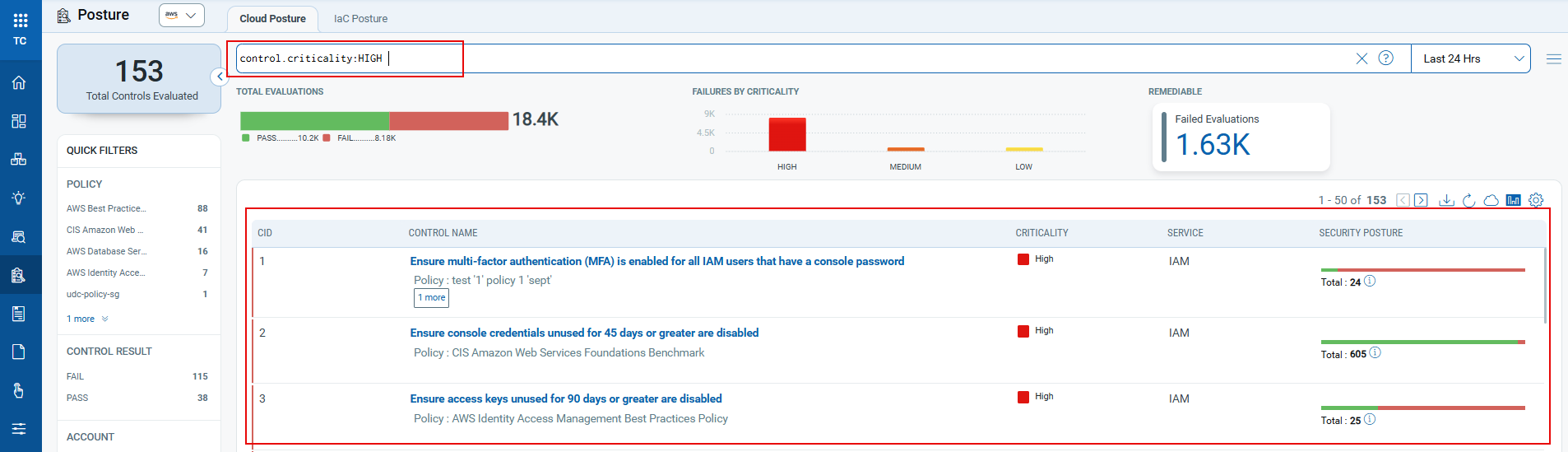
Task: Open the Last 24 Hrs time dropdown
Action: (x=1470, y=58)
